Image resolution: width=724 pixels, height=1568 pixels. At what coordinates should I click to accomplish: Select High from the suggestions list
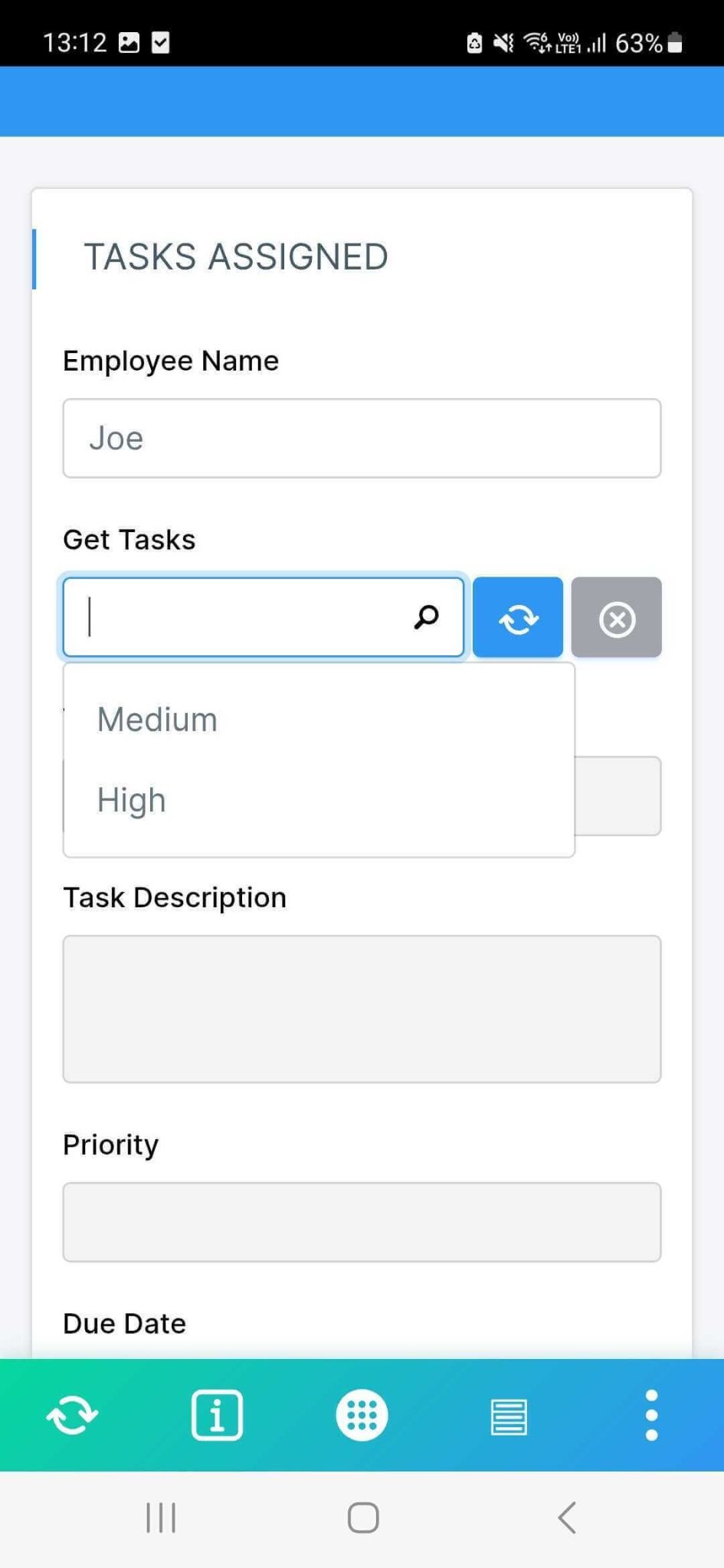pos(131,799)
